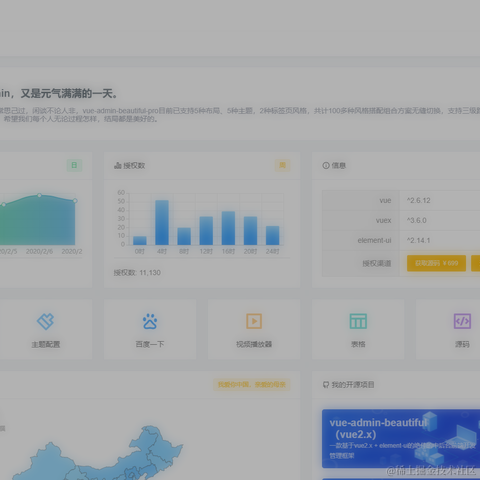This screenshot has height=480, width=480.
Task: Open the 视频播放器 play icon
Action: pos(254,321)
